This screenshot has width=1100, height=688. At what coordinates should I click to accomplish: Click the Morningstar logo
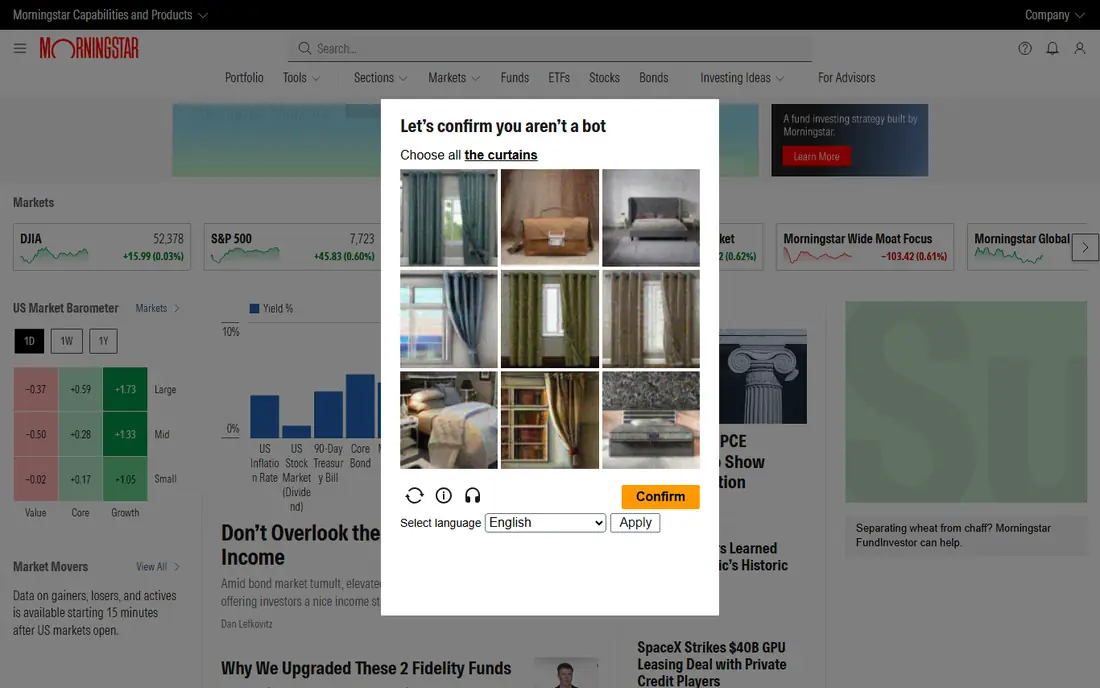89,48
